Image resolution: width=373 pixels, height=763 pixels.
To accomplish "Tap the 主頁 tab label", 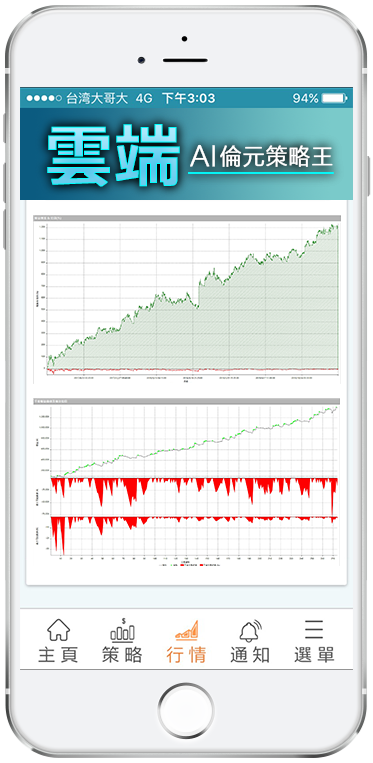I will 58,655.
